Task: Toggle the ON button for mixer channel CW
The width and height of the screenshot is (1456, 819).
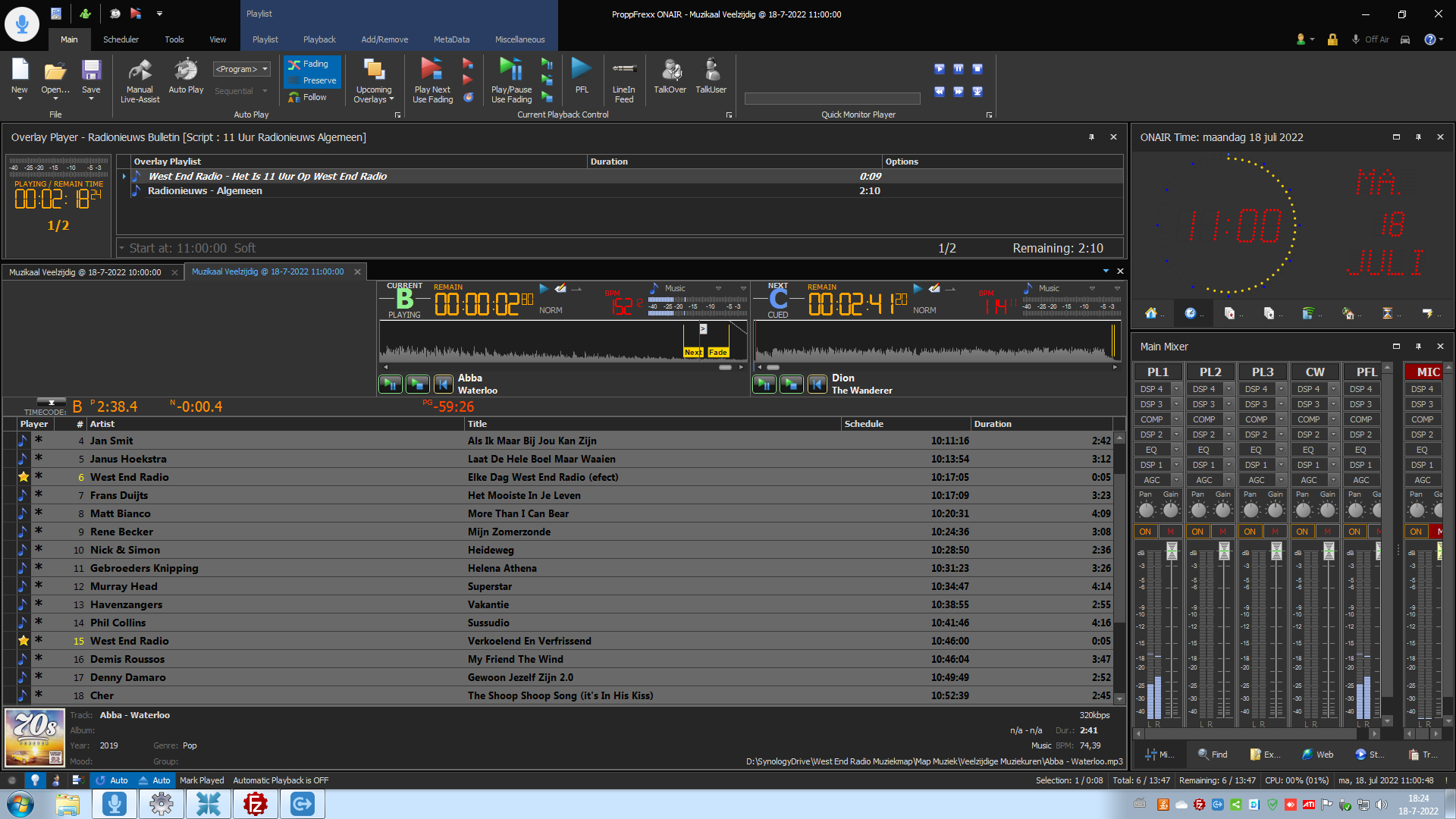Action: [x=1302, y=532]
